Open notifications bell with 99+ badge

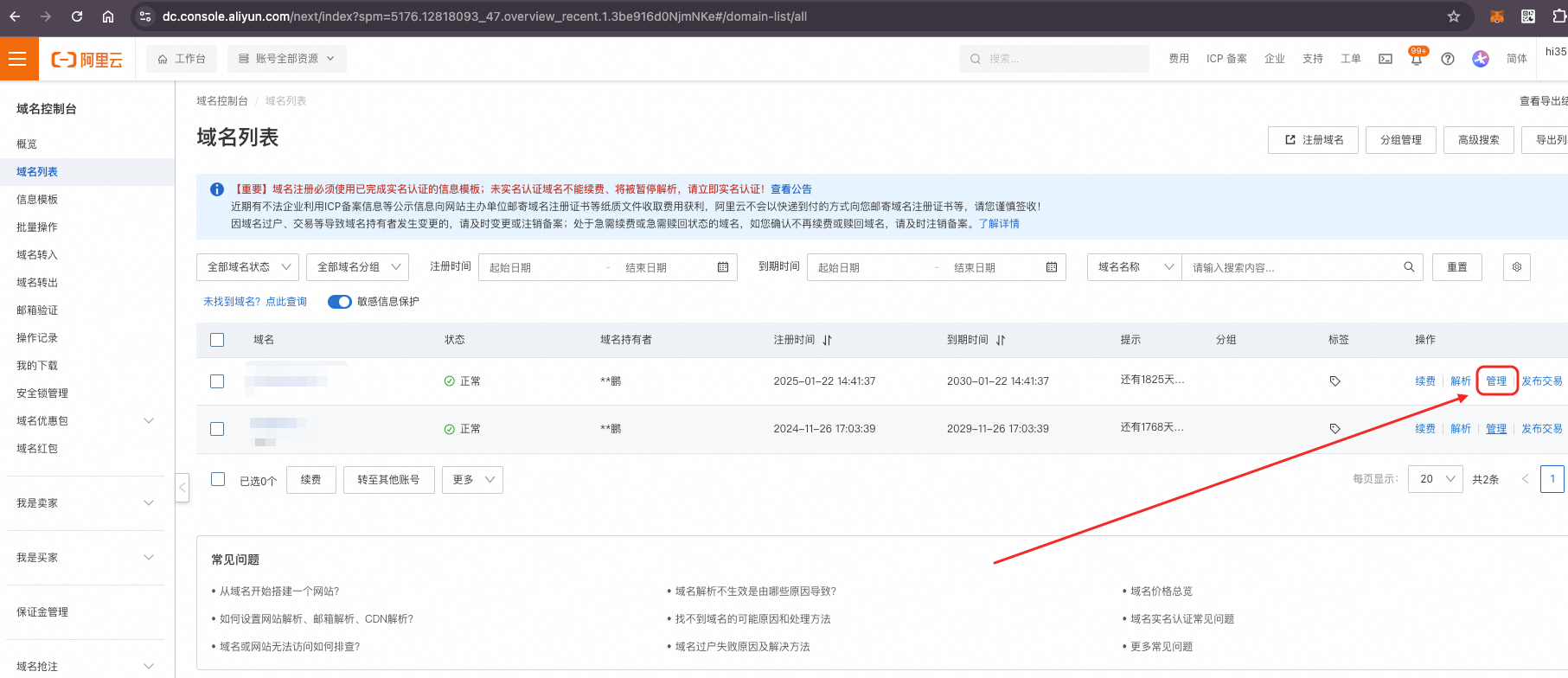pyautogui.click(x=1417, y=59)
